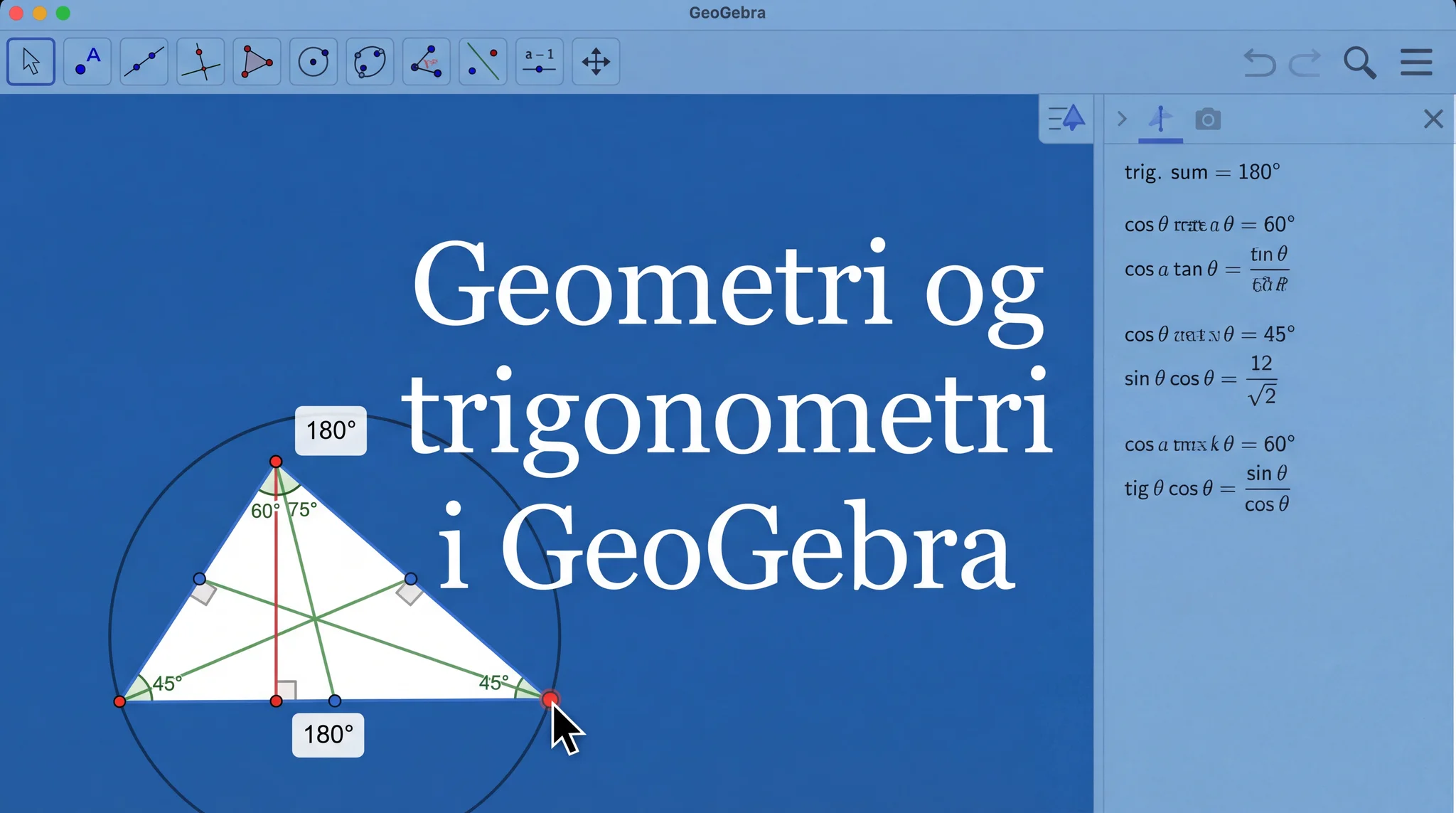Select the 'trig. sum = 180°' entry
Image resolution: width=1456 pixels, height=813 pixels.
click(x=1202, y=172)
